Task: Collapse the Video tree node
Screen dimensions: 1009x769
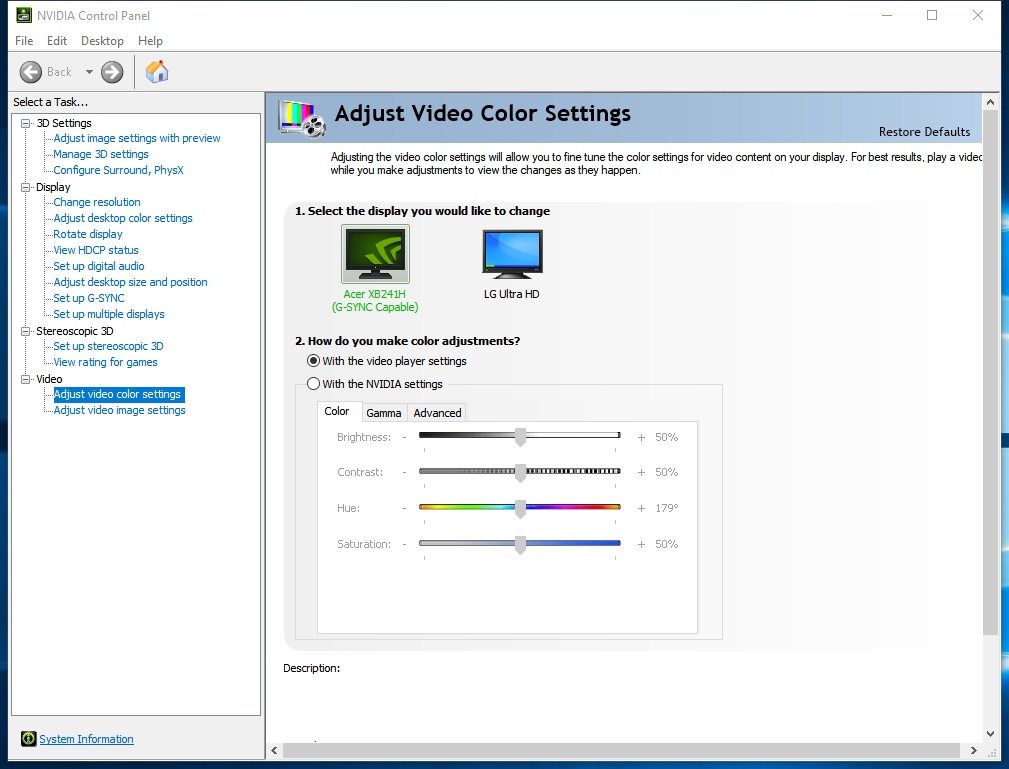Action: [x=26, y=379]
